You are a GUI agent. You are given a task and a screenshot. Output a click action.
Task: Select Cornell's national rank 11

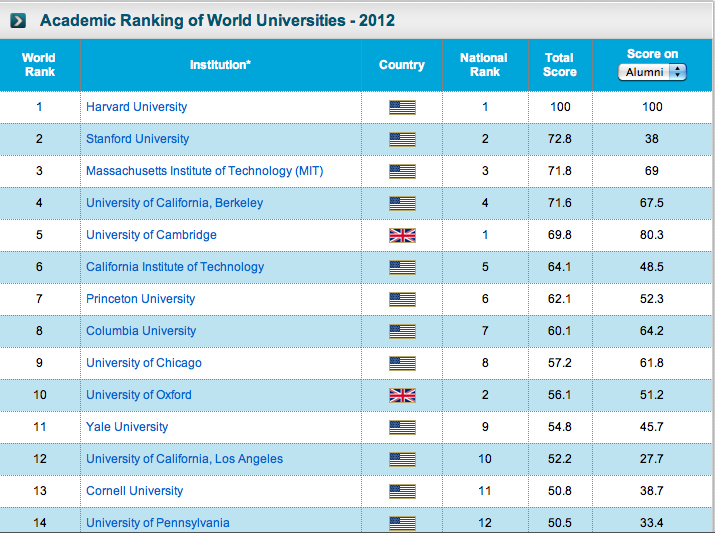coord(485,491)
